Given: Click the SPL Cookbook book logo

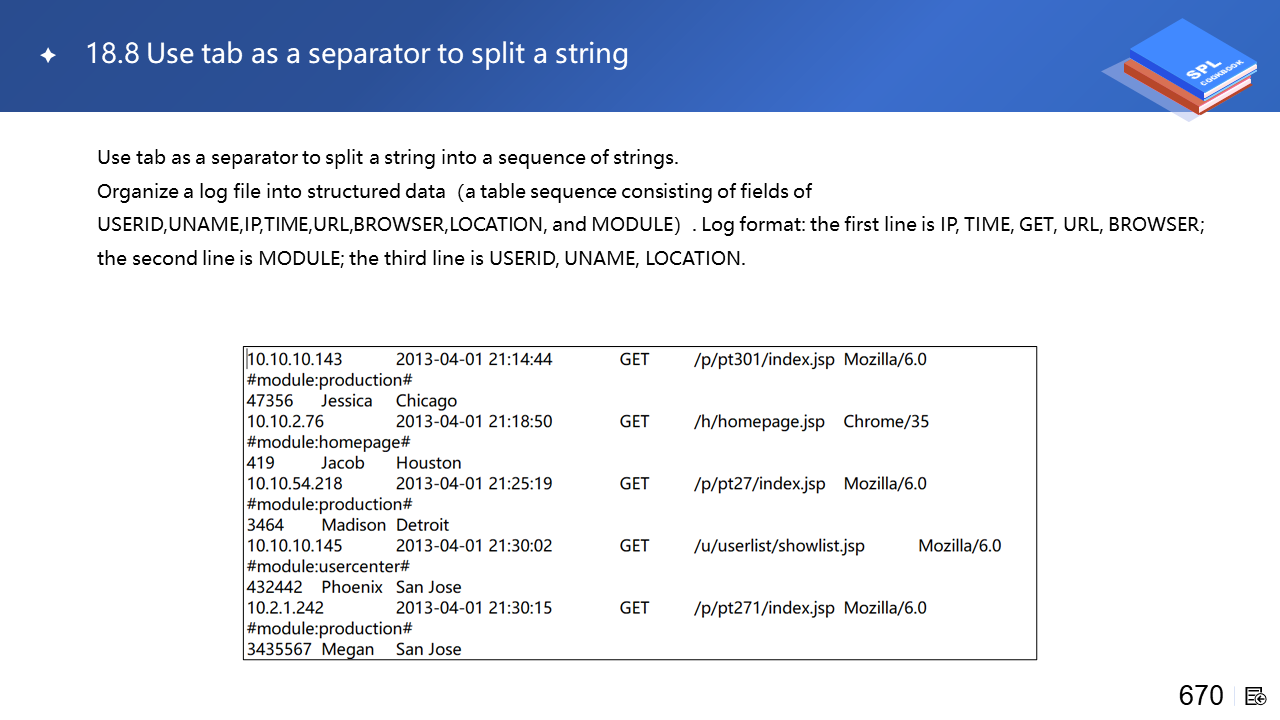Looking at the screenshot, I should click(1182, 68).
